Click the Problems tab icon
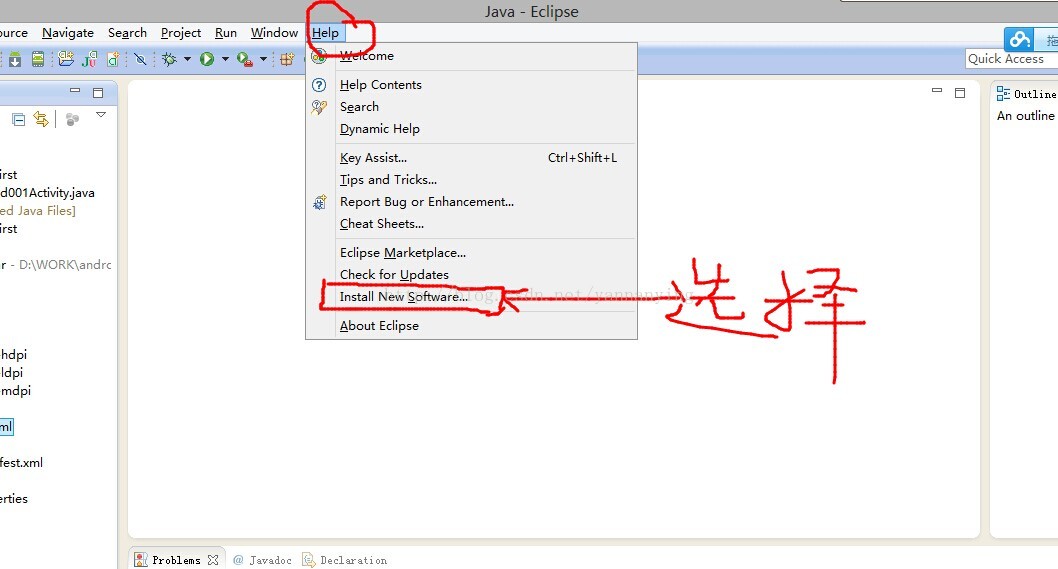The height and width of the screenshot is (569, 1058). [140, 560]
